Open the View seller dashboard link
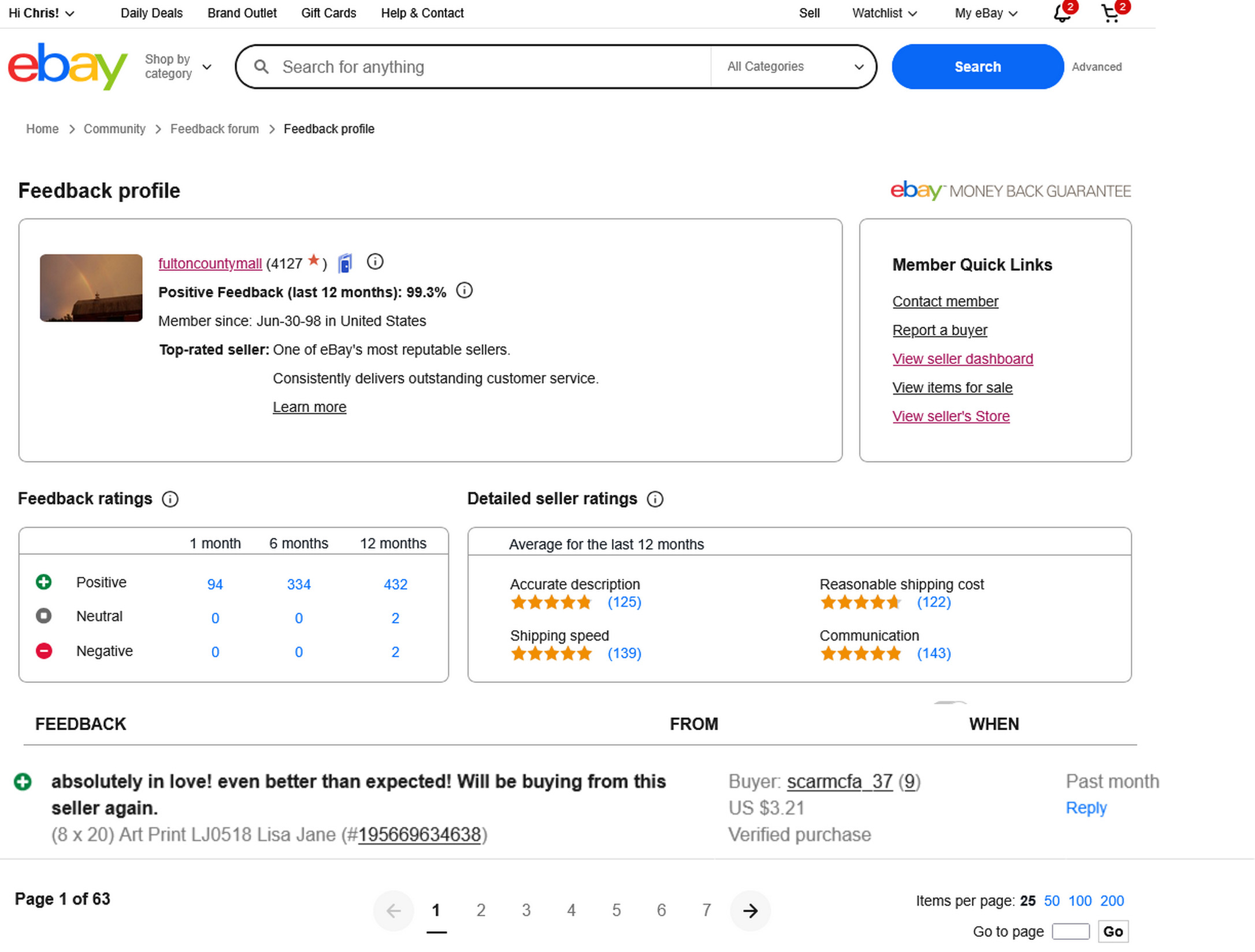Screen dimensions: 1255x952 point(963,359)
